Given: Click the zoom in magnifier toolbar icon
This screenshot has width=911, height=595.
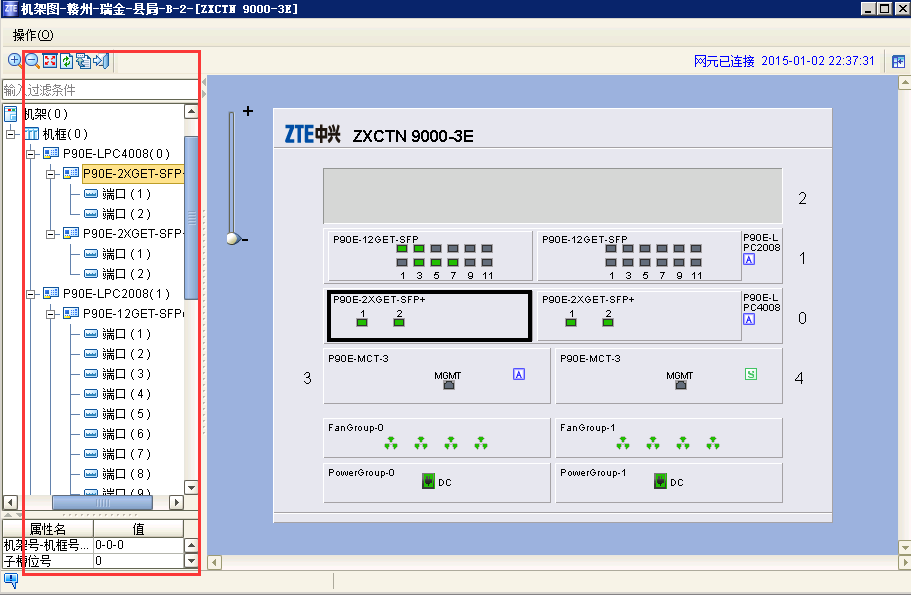Looking at the screenshot, I should (15, 60).
